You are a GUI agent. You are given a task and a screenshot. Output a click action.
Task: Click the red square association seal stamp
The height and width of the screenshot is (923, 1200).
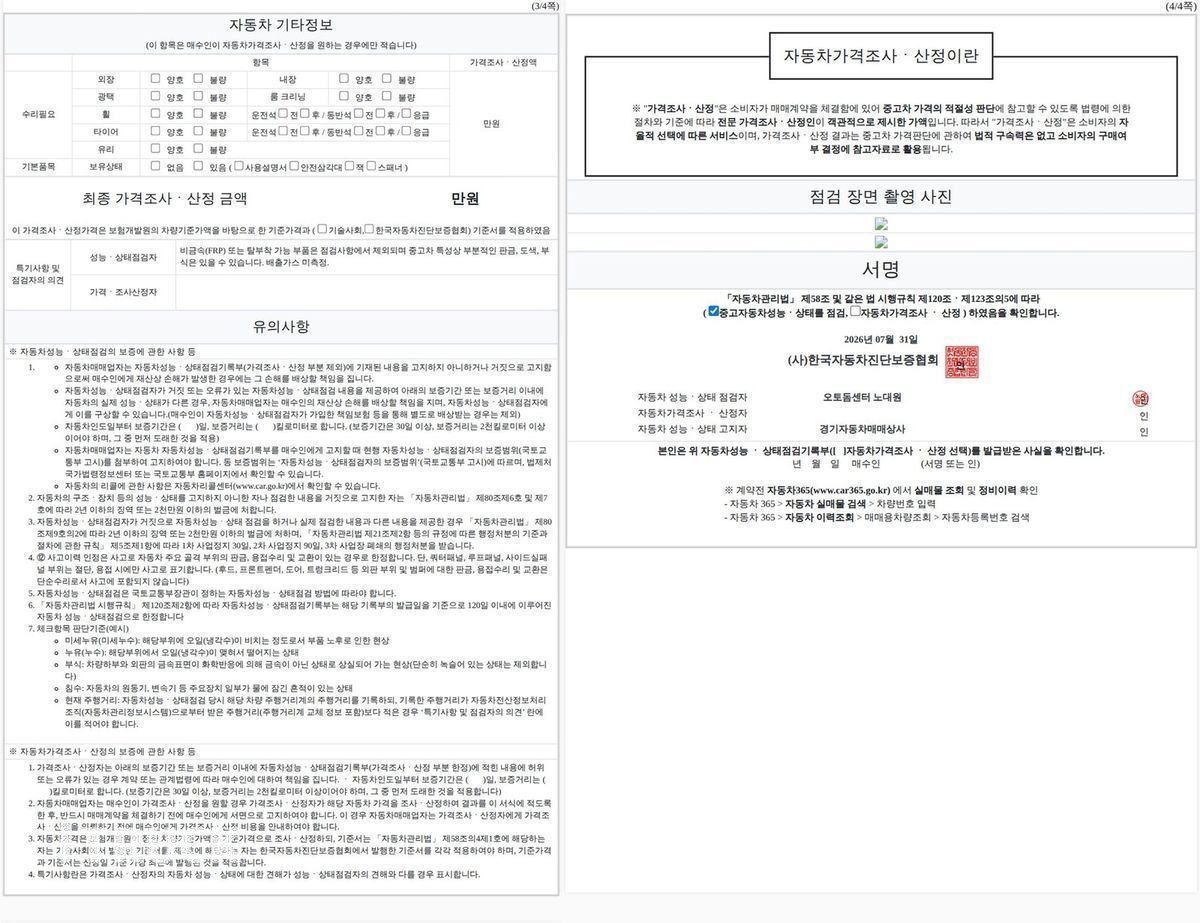click(961, 362)
